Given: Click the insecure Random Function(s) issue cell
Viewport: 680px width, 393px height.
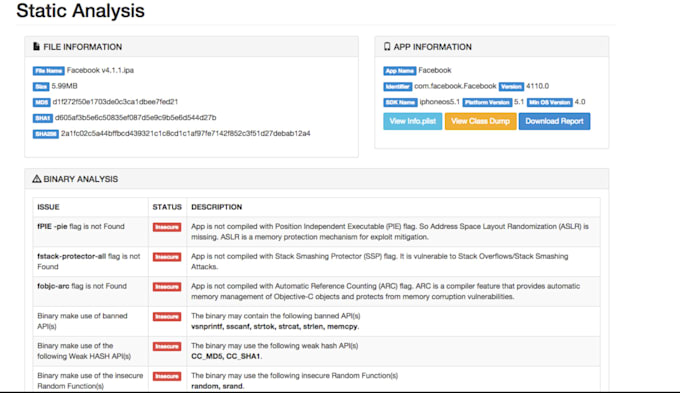Looking at the screenshot, I should (90, 380).
